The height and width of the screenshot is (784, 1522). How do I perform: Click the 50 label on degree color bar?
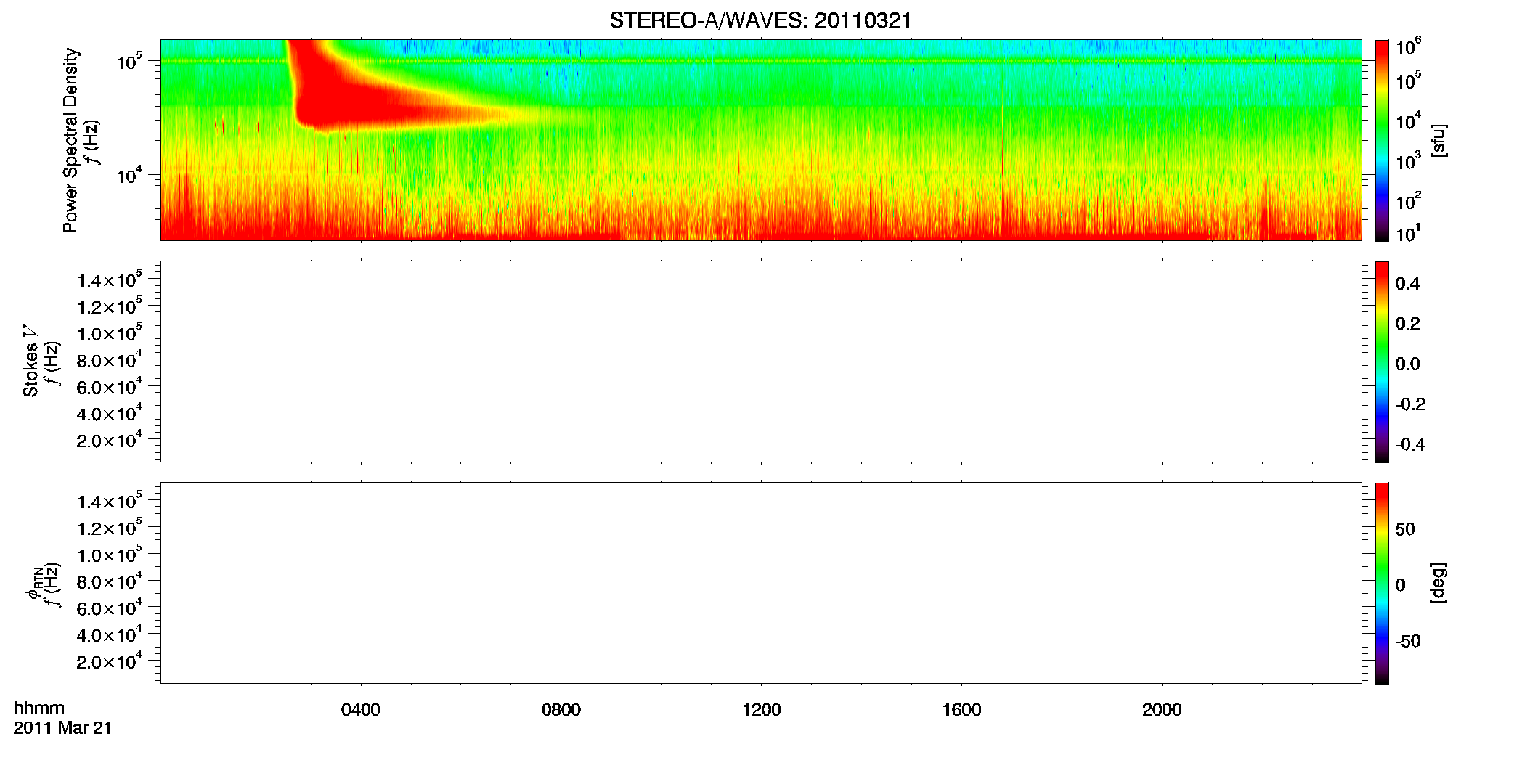point(1405,529)
